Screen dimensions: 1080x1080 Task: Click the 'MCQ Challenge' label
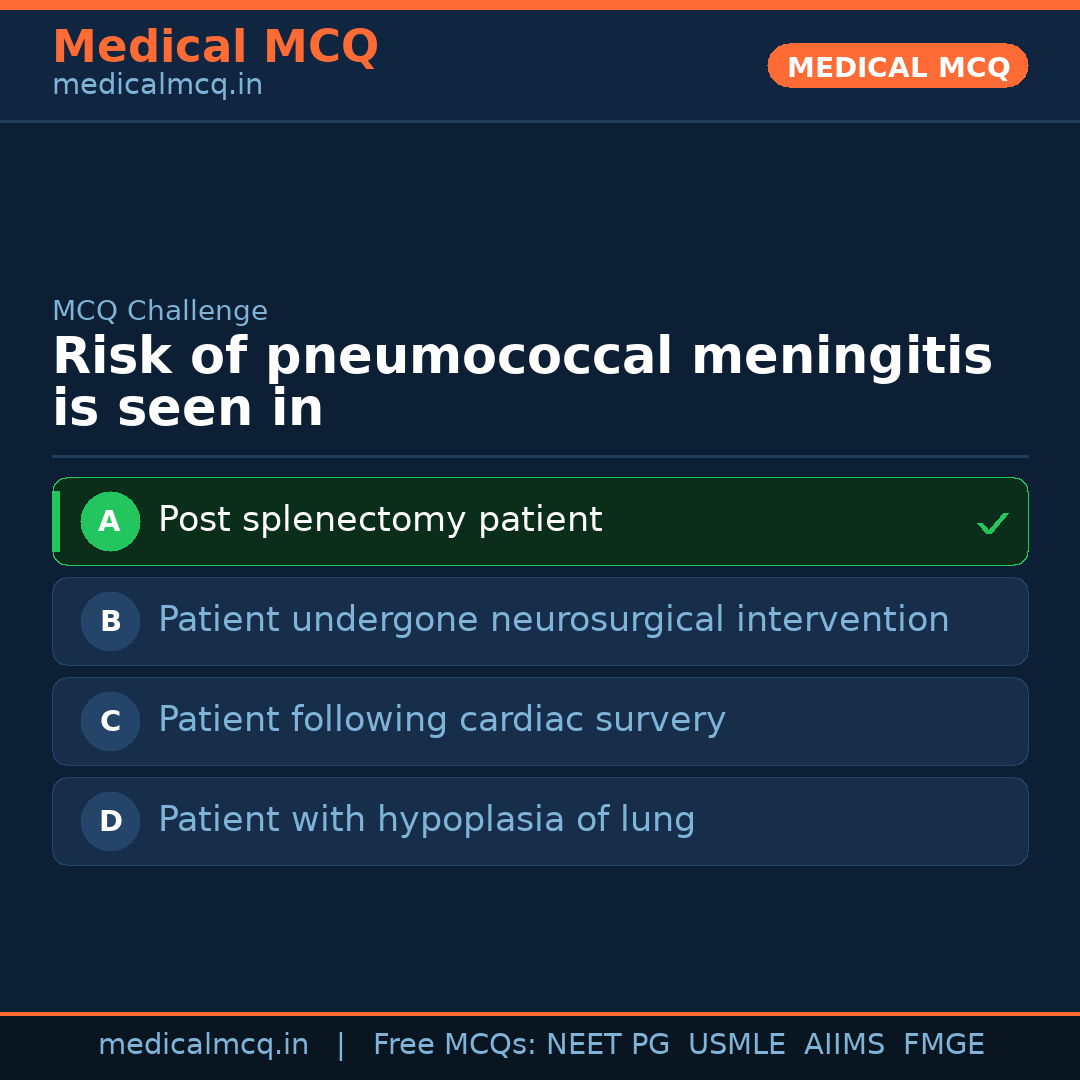160,311
